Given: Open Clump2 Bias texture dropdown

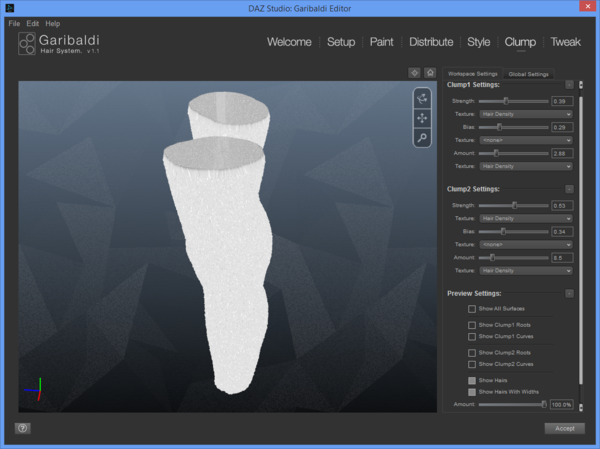Looking at the screenshot, I should pyautogui.click(x=526, y=244).
